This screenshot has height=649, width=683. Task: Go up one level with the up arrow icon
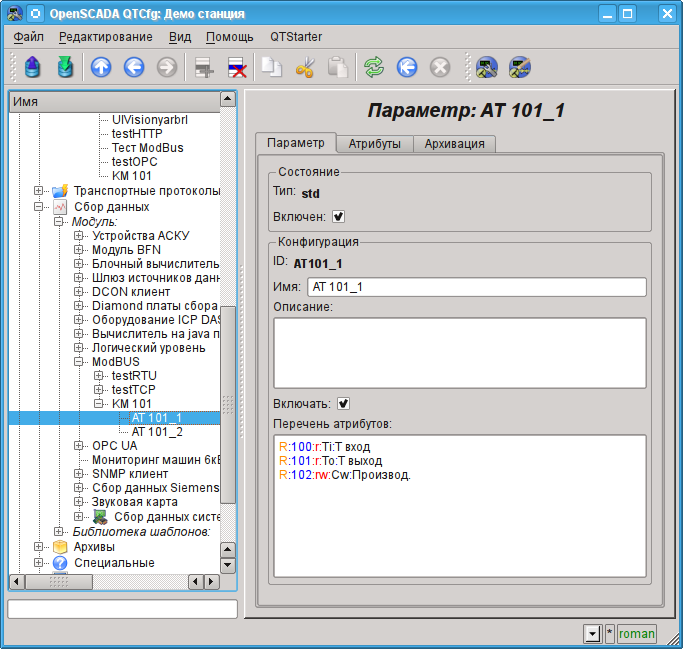coord(101,67)
